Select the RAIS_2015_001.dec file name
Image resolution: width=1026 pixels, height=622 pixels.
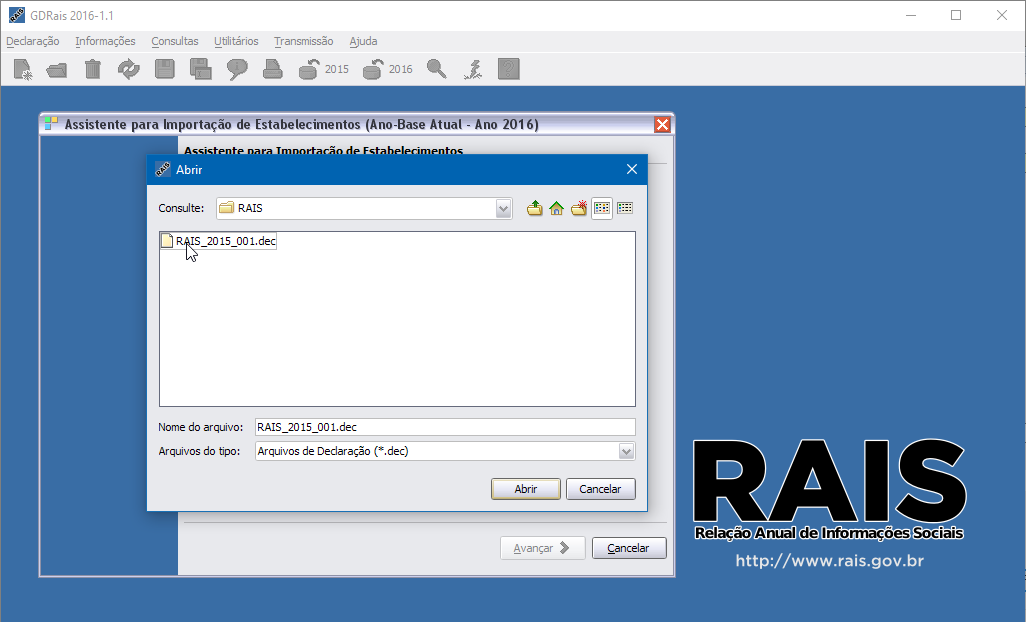click(226, 241)
